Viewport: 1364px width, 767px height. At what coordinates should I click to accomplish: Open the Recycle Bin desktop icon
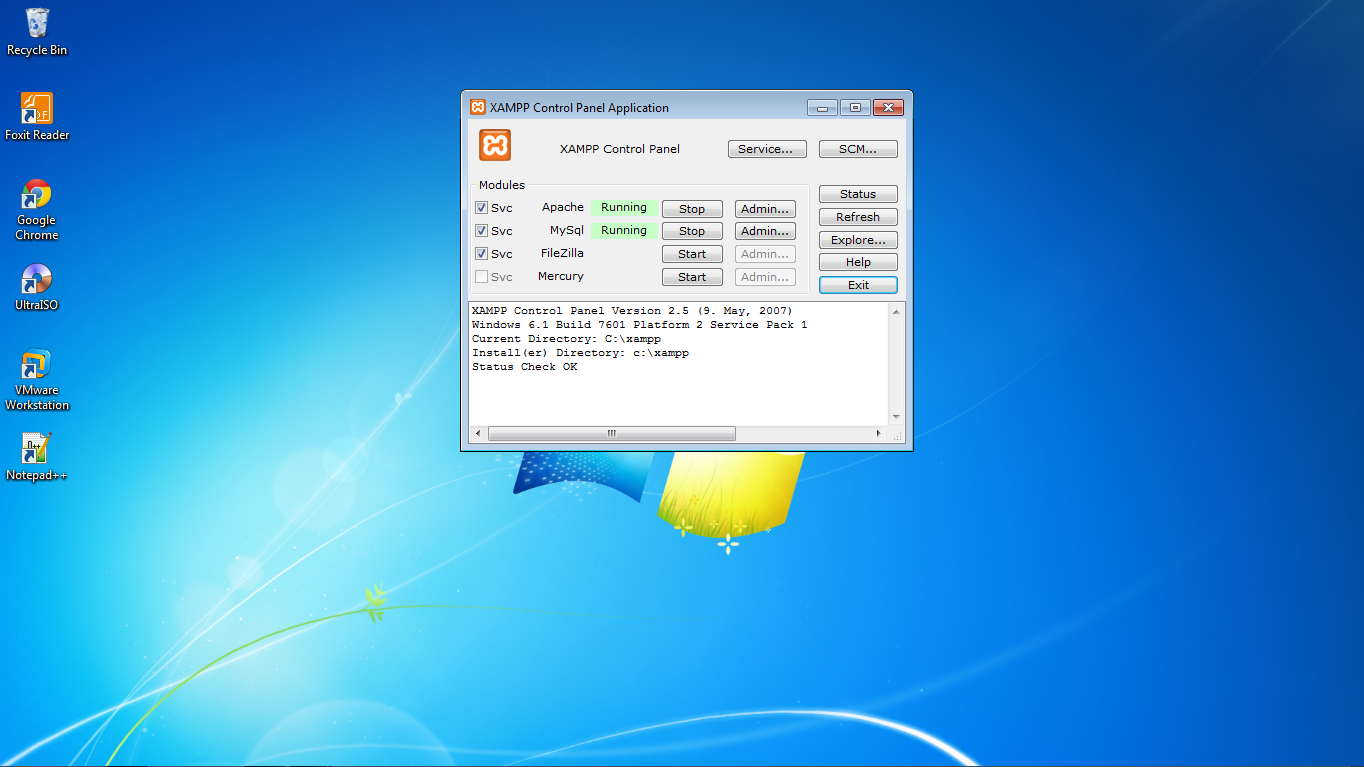click(37, 32)
